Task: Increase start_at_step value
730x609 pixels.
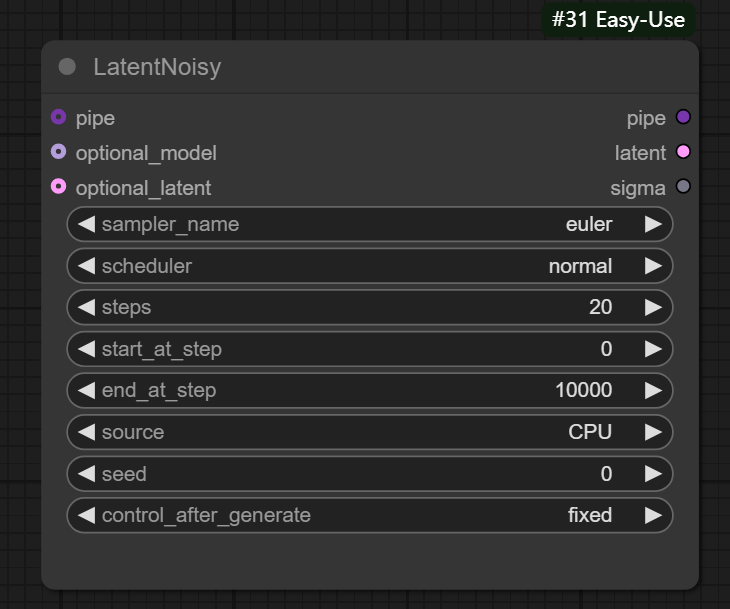Action: click(x=653, y=349)
